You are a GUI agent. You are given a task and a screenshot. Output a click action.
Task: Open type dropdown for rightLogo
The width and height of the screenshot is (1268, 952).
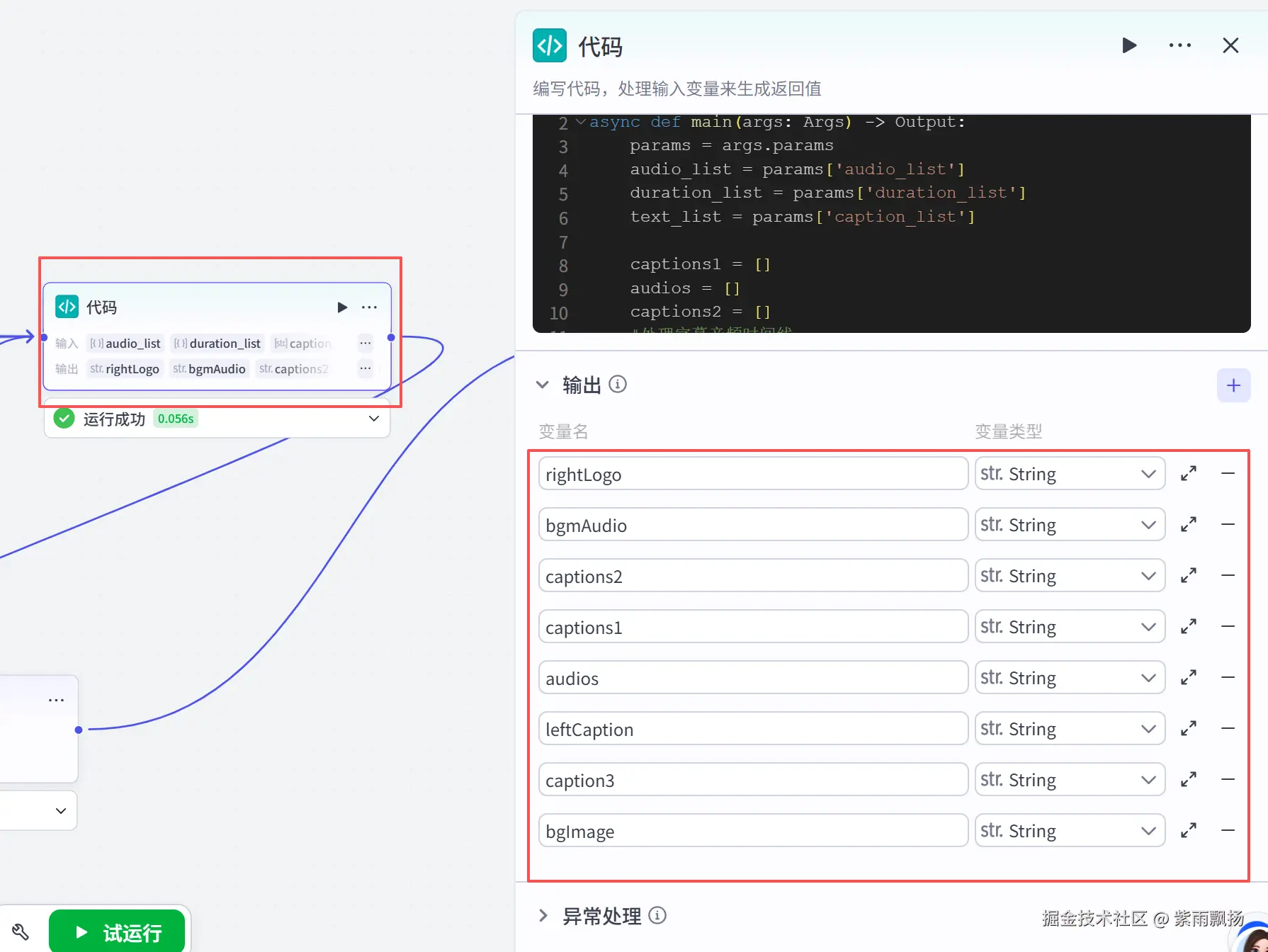point(1070,474)
